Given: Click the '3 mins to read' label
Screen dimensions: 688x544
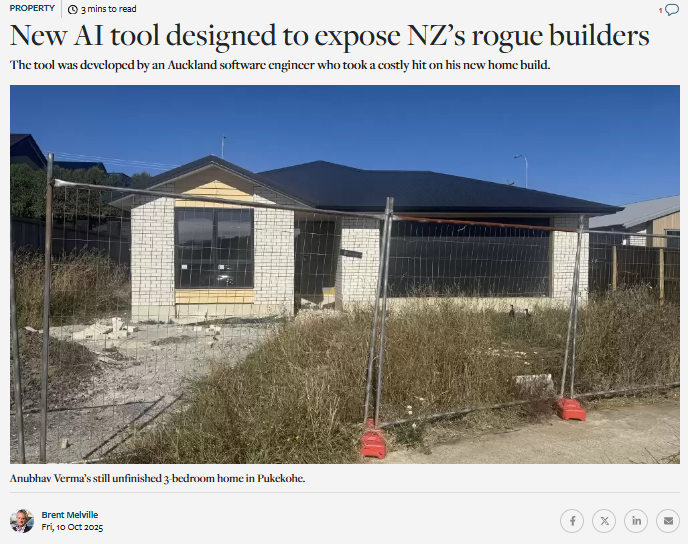Looking at the screenshot, I should [x=108, y=9].
